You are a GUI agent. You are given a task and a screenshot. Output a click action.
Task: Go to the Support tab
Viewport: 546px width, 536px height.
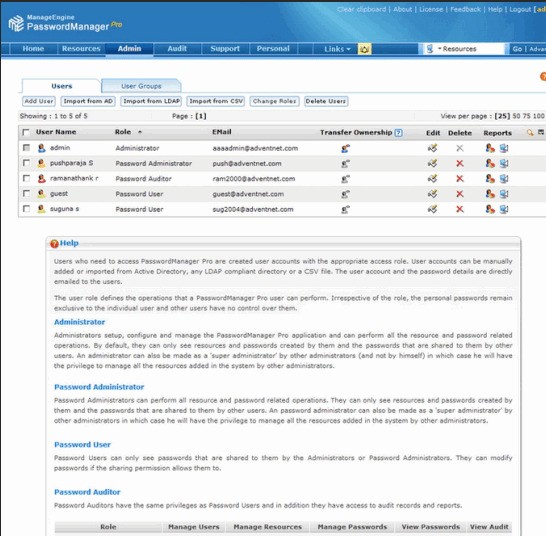(x=225, y=49)
